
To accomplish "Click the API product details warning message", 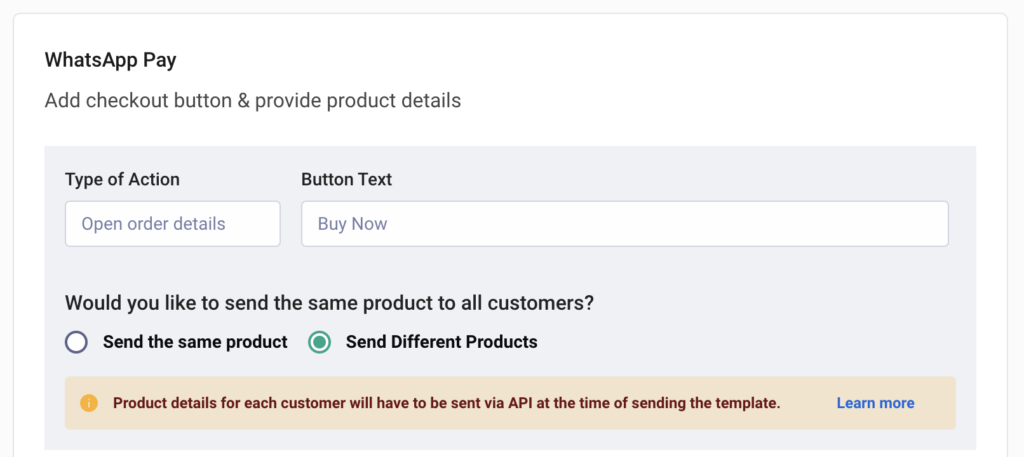I will (446, 403).
